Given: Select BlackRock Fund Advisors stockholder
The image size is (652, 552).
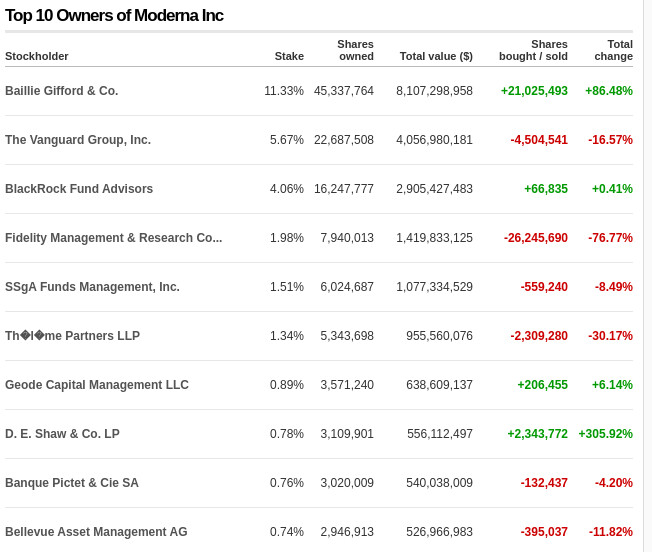Looking at the screenshot, I should [x=79, y=189].
